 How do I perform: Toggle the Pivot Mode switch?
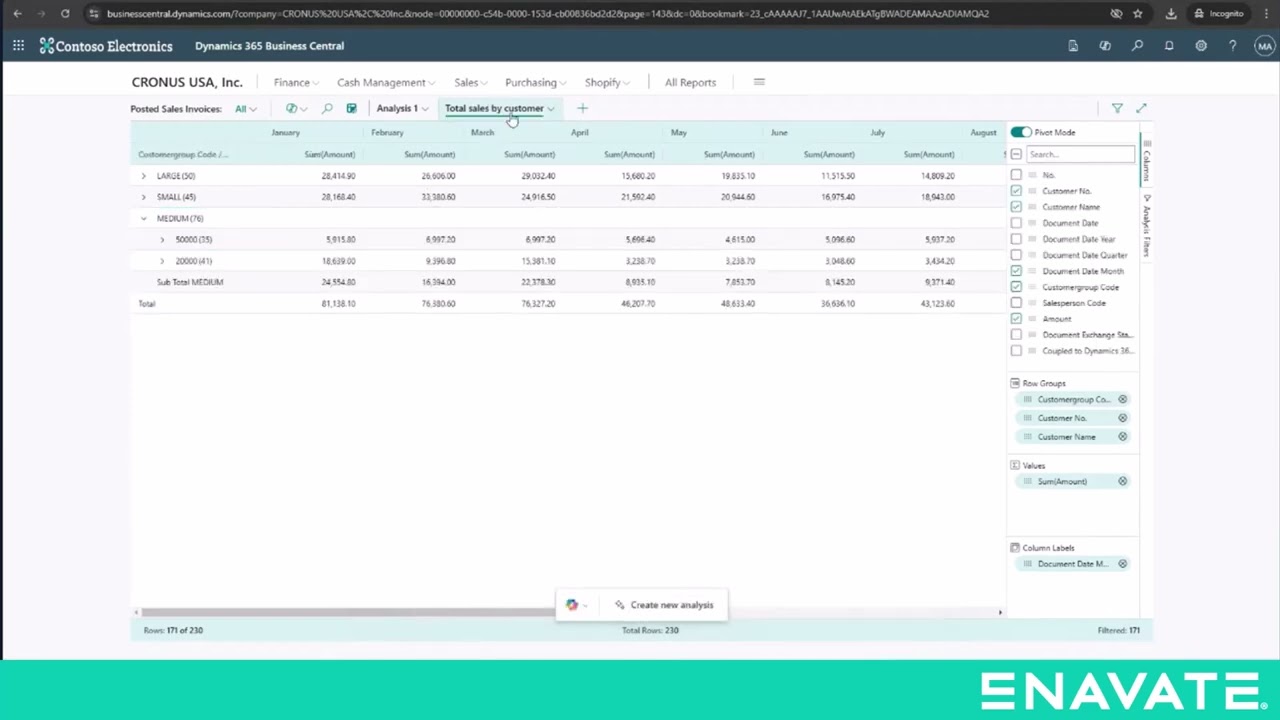point(1020,132)
